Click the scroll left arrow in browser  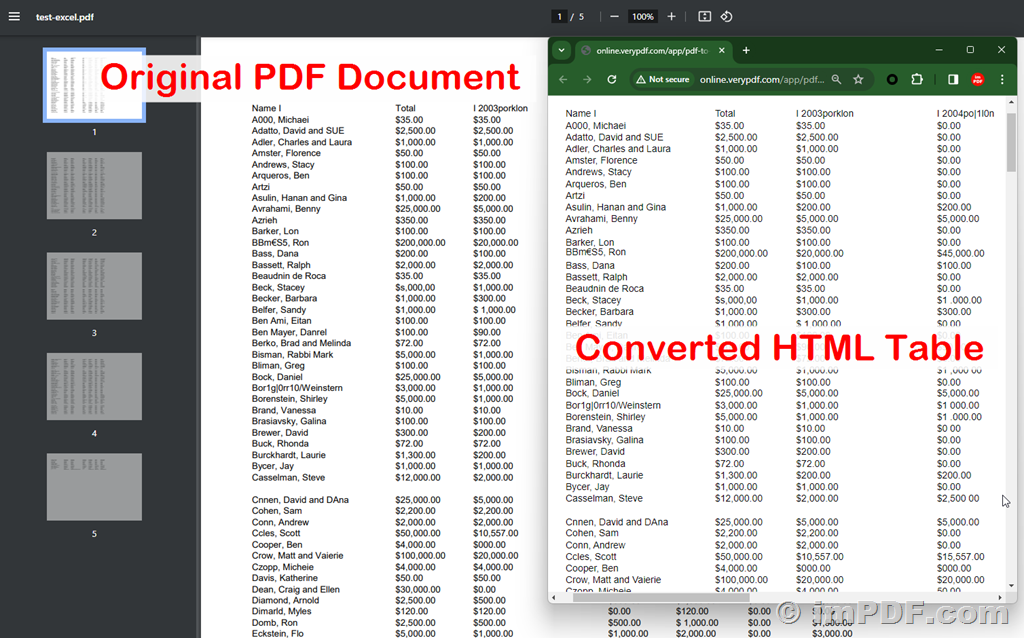(x=554, y=597)
